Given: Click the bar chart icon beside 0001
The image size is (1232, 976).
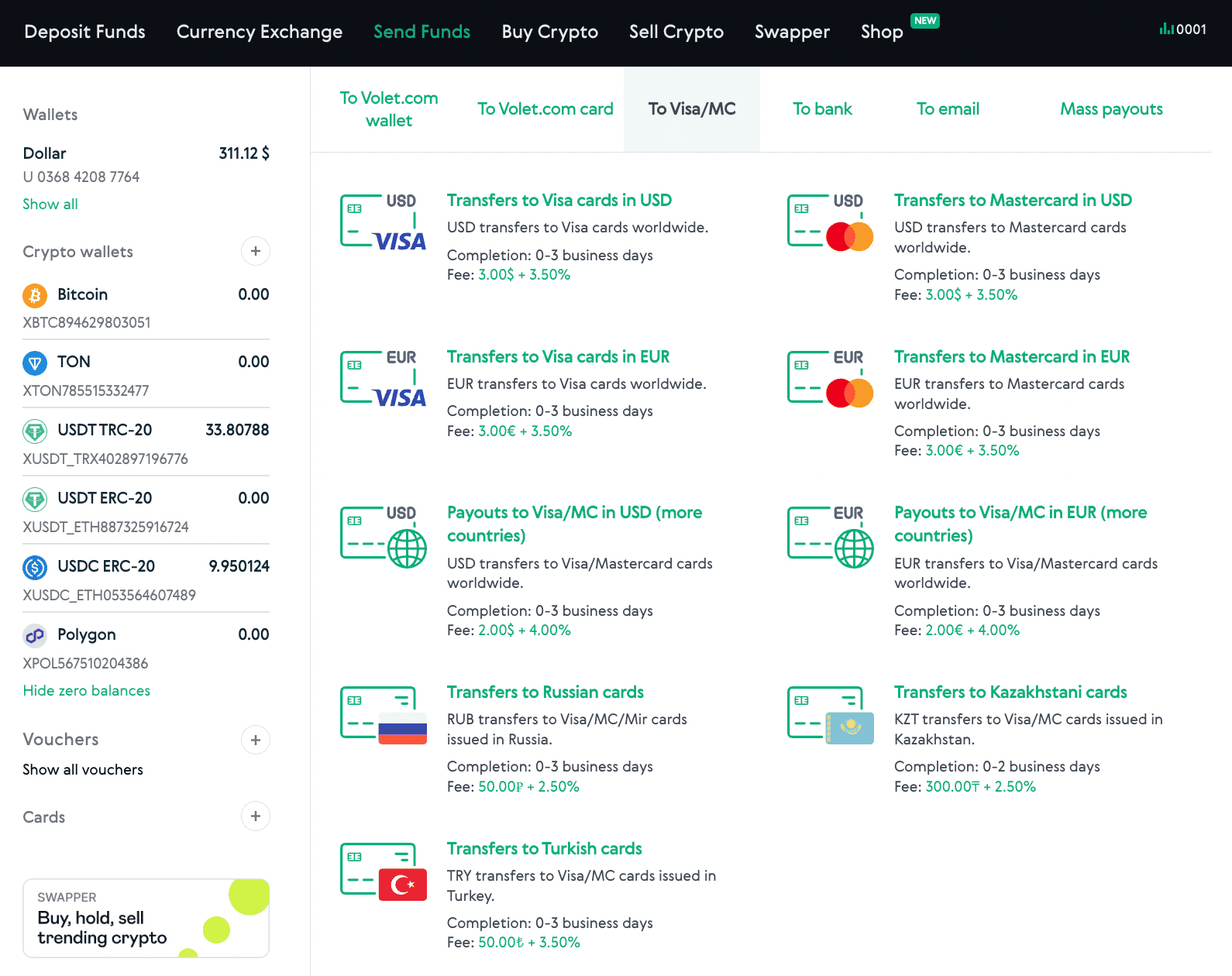Looking at the screenshot, I should point(1166,29).
